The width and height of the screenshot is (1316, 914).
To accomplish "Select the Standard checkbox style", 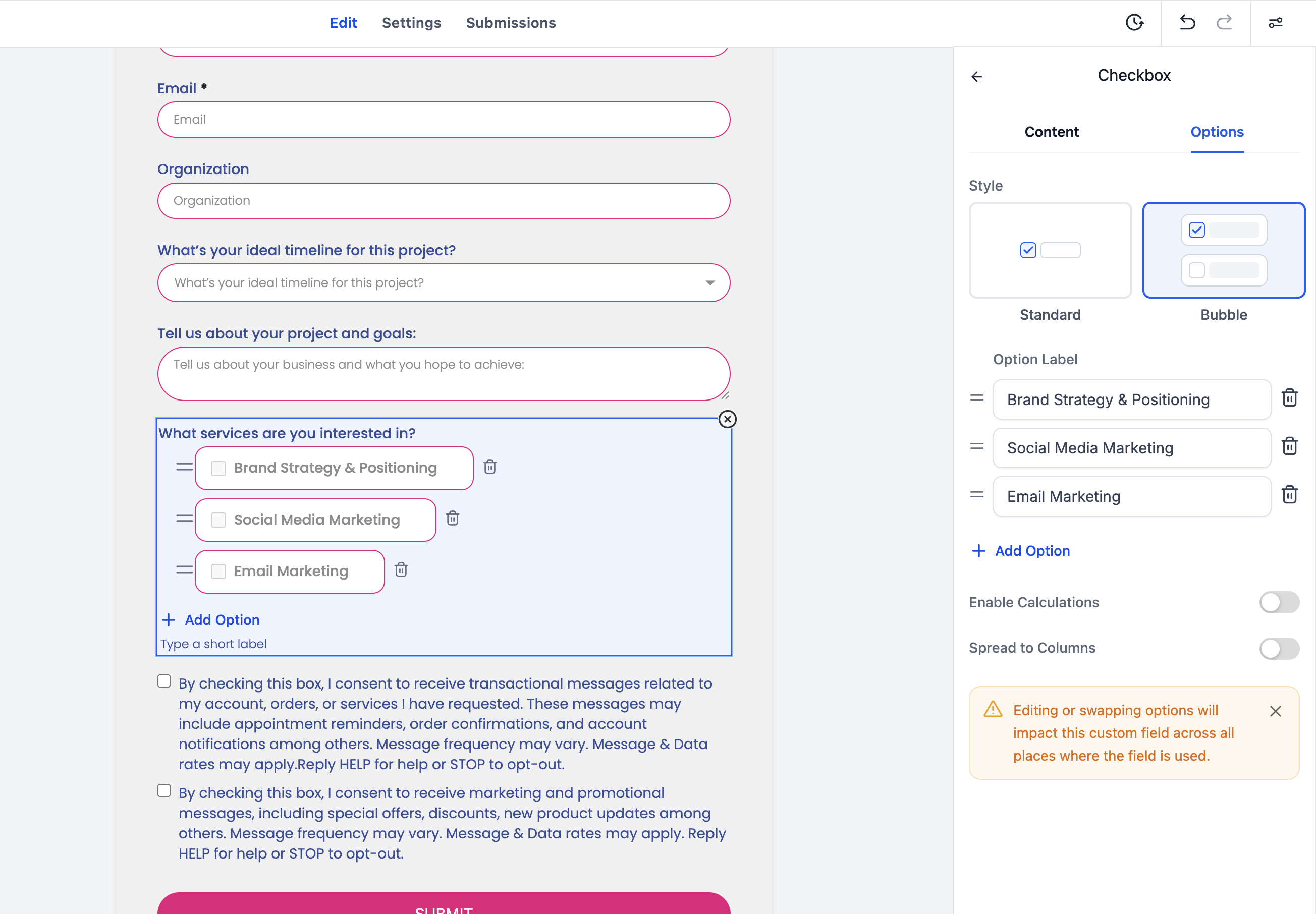I will click(1050, 250).
